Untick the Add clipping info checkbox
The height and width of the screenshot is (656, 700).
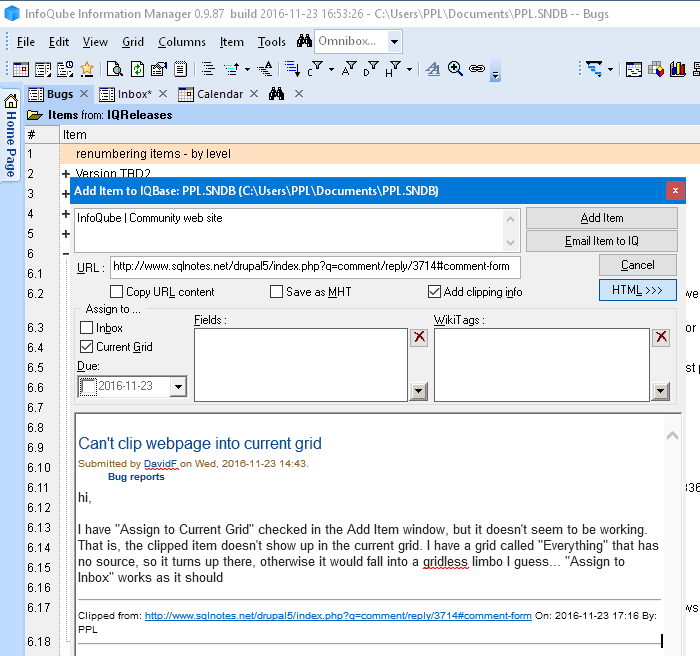(434, 292)
